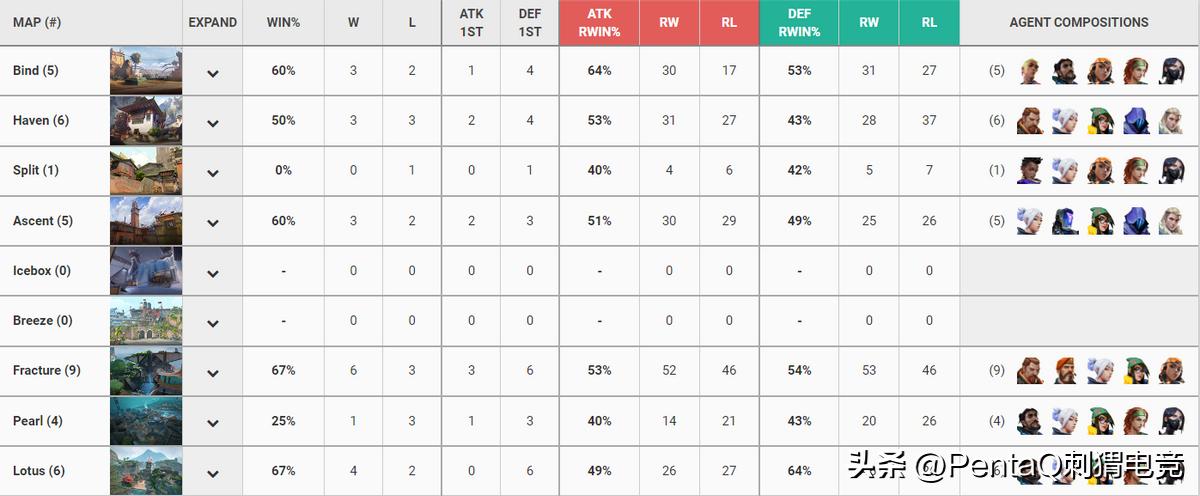Click Sova agent icon in Ascent row
Image resolution: width=1200 pixels, height=496 pixels.
click(1170, 221)
